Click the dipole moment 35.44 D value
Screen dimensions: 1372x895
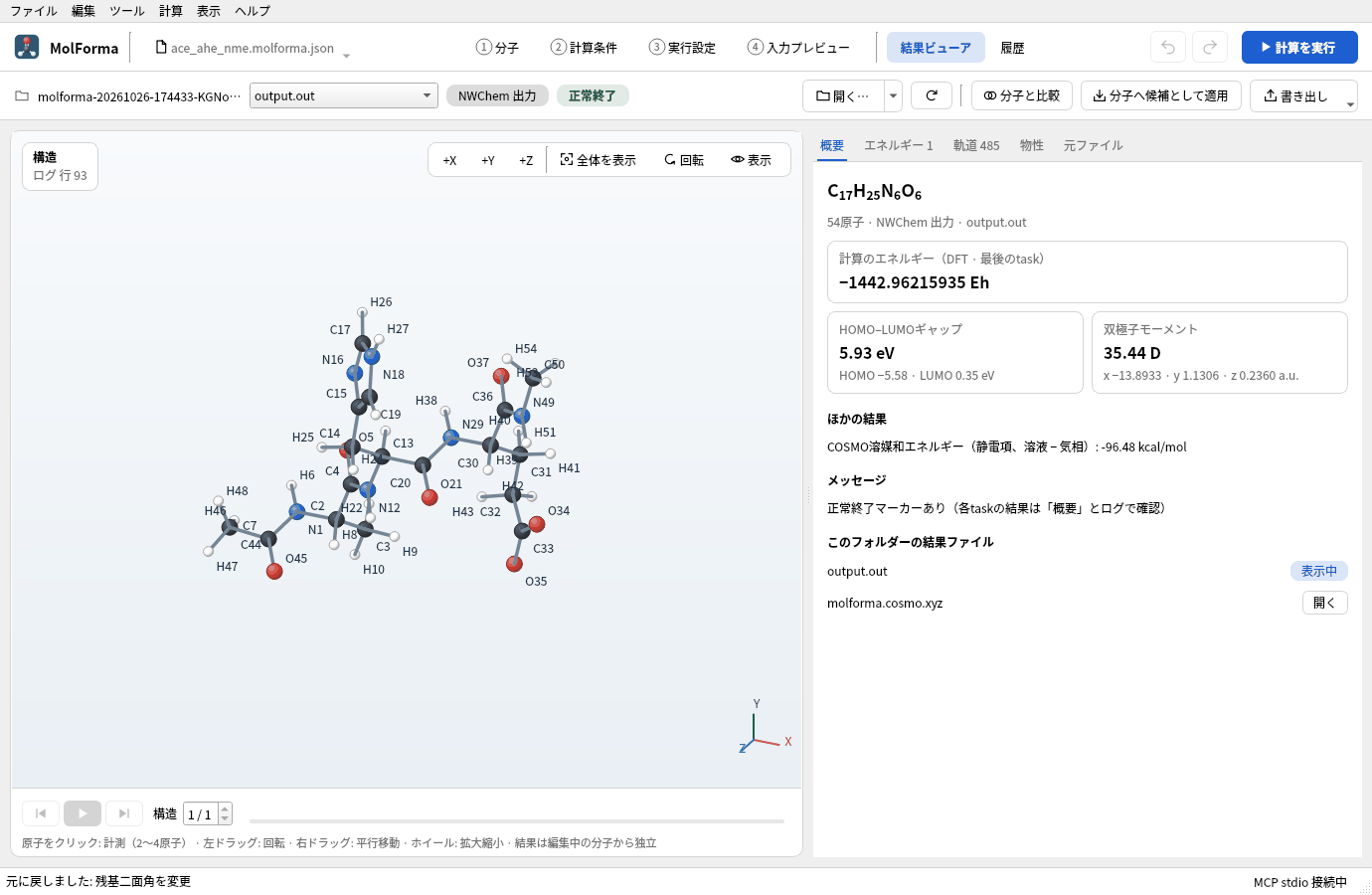point(1132,353)
